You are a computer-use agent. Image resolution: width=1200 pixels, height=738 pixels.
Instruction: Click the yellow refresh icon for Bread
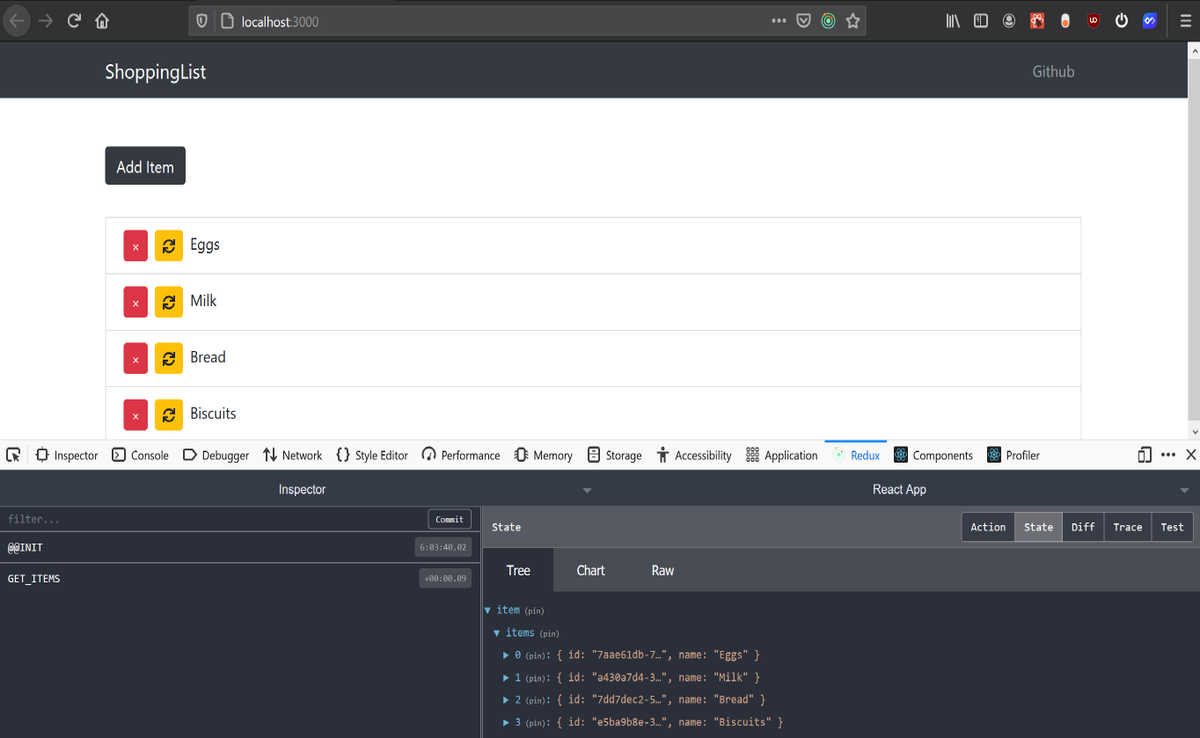[169, 358]
